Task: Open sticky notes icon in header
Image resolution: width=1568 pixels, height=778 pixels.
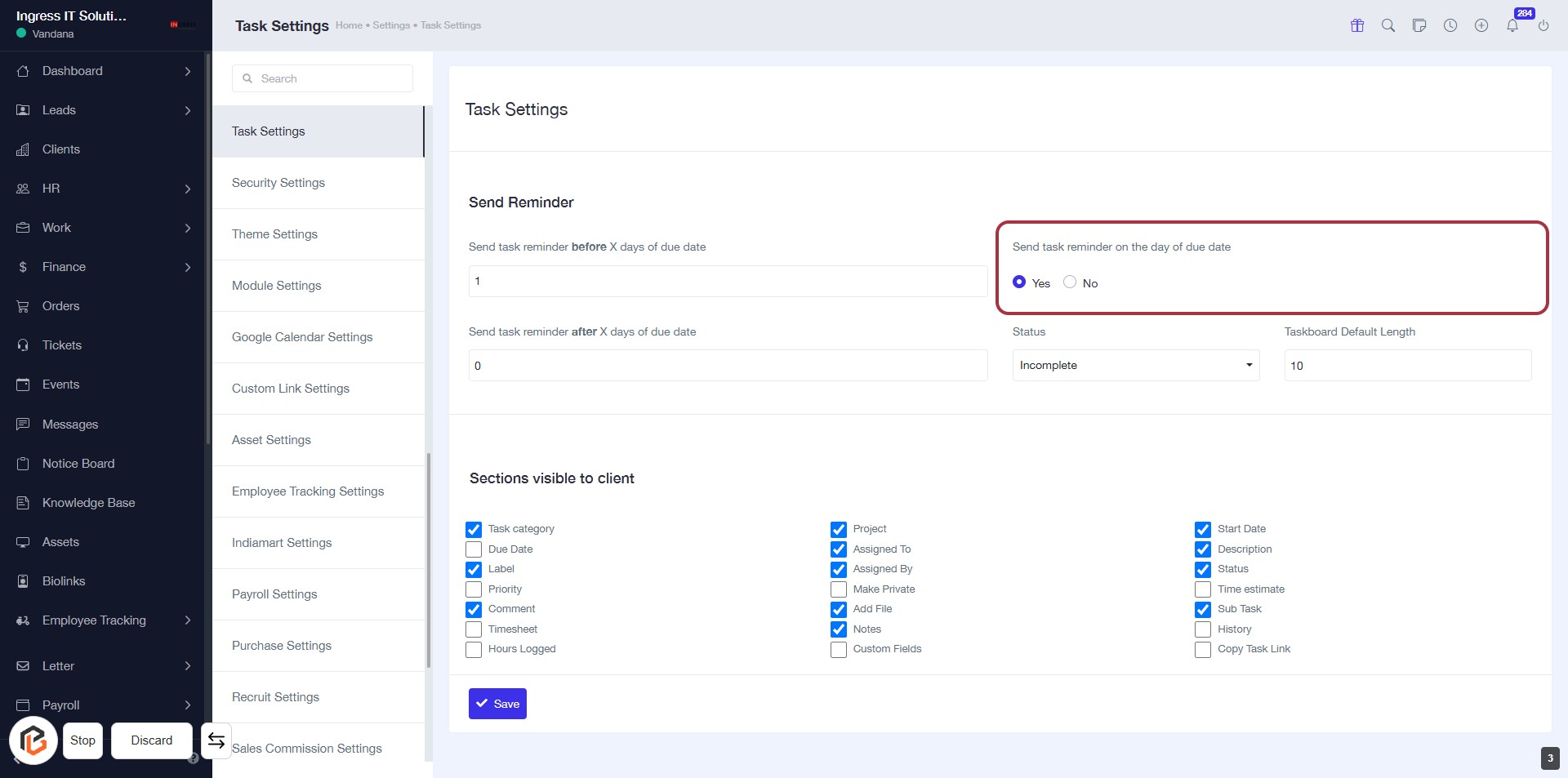Action: click(1419, 25)
